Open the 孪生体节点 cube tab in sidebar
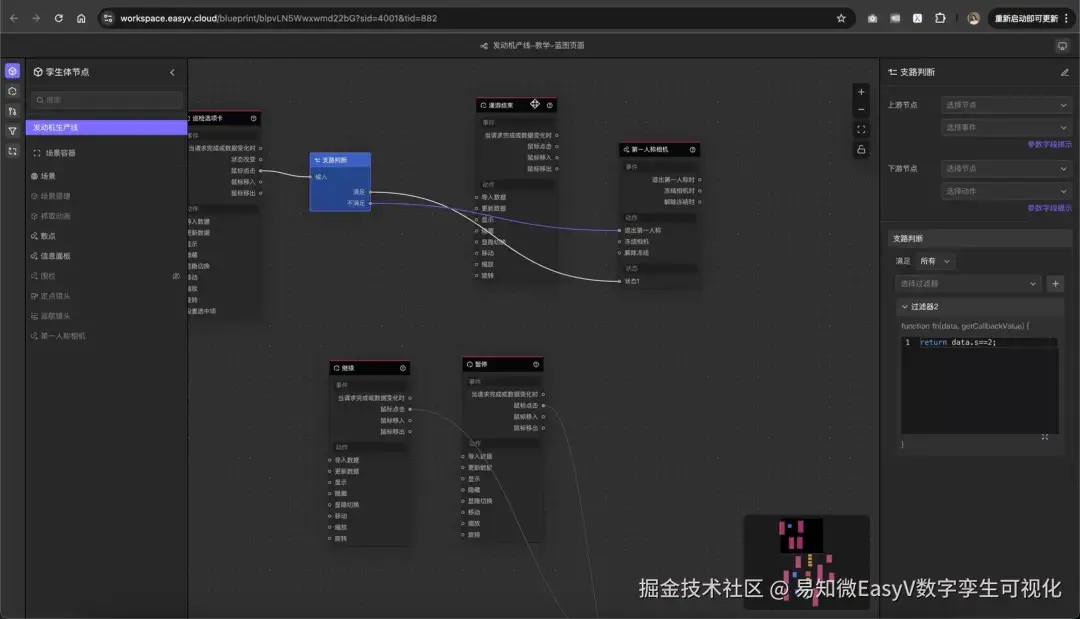Screen dimensions: 1080x619 coord(12,71)
